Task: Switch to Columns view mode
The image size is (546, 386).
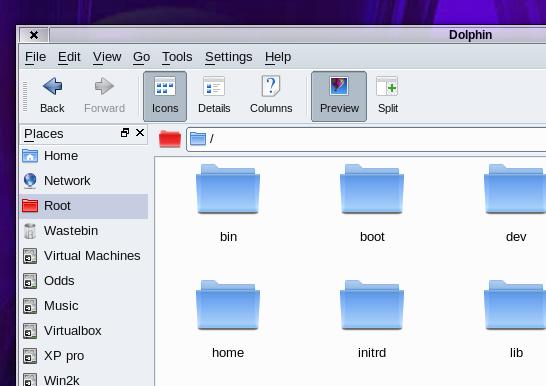Action: [271, 96]
